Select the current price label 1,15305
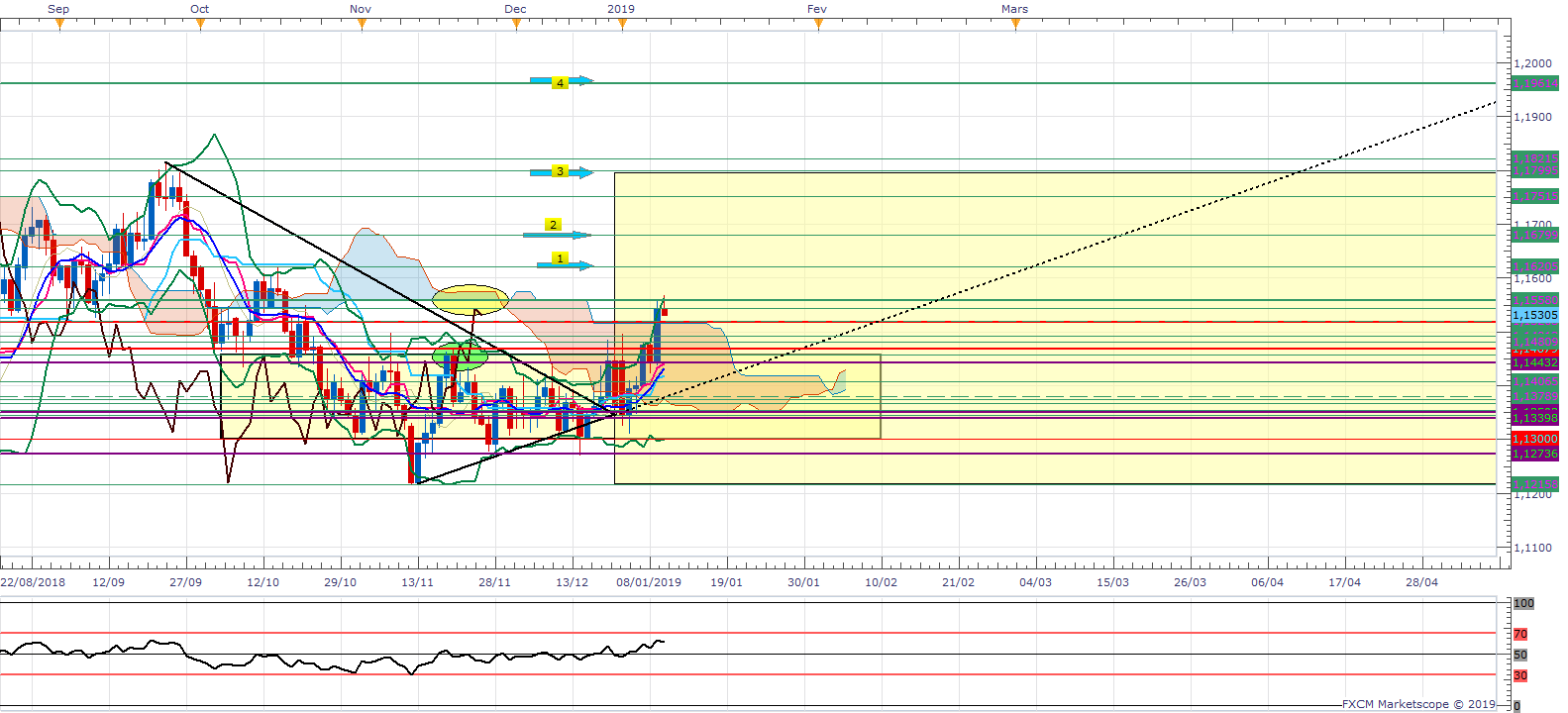The width and height of the screenshot is (1568, 713). click(1534, 315)
